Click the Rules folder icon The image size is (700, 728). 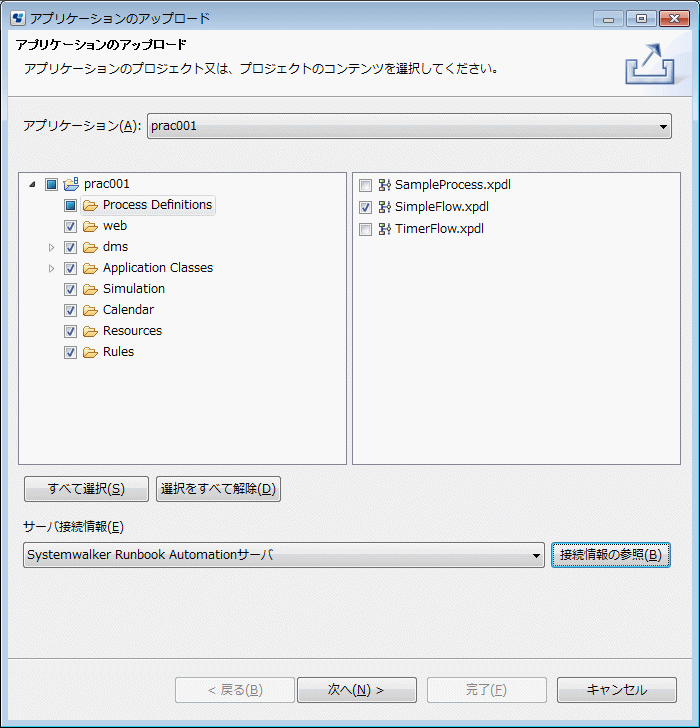pyautogui.click(x=90, y=352)
